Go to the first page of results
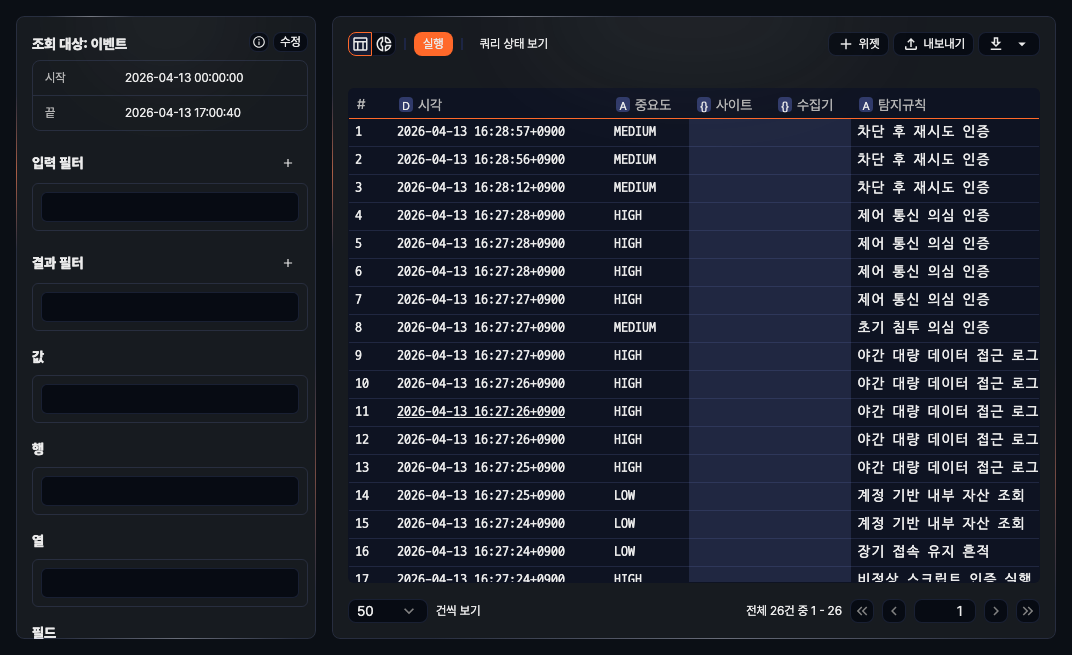 pos(862,611)
